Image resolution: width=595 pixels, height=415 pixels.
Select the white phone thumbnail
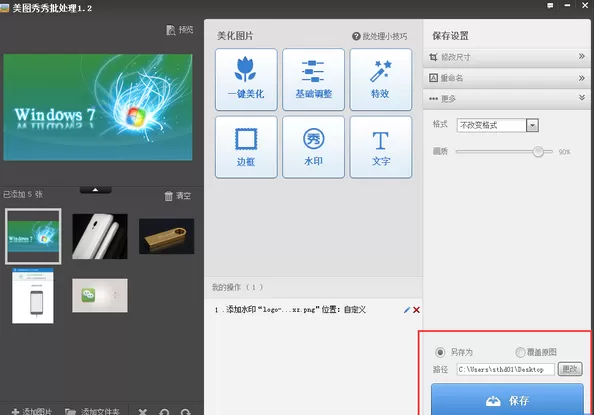click(x=100, y=236)
